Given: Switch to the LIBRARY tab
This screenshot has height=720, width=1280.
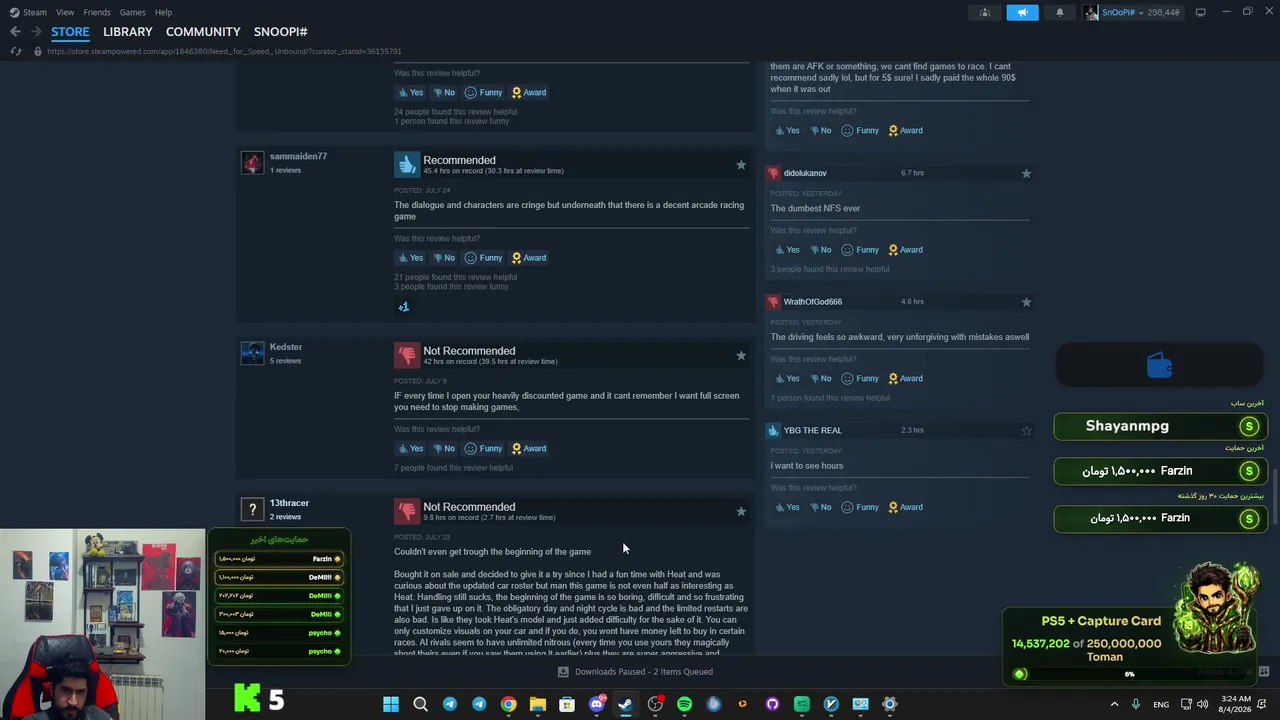Looking at the screenshot, I should [128, 32].
